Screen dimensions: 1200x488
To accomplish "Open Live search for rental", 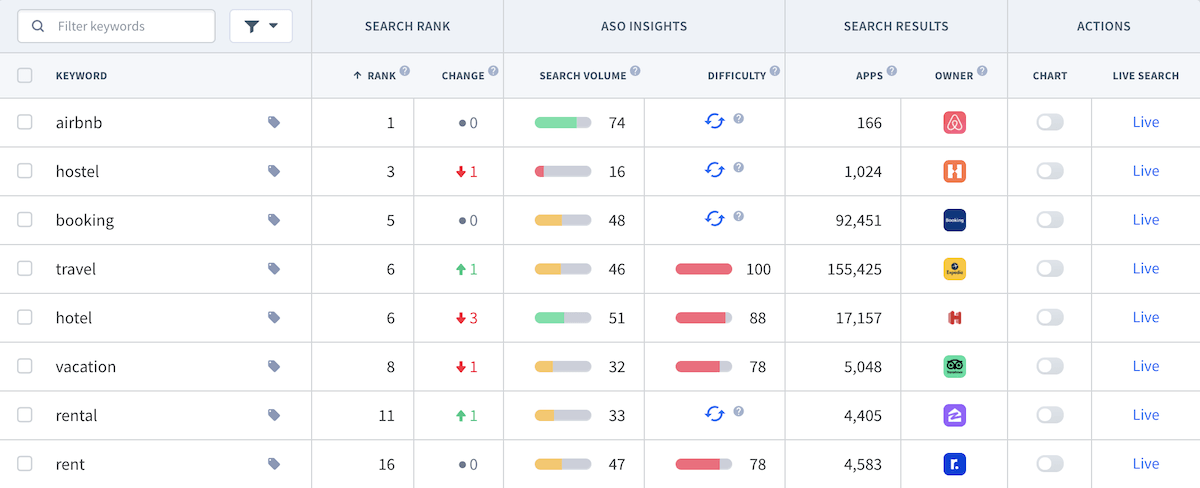I will click(x=1146, y=415).
